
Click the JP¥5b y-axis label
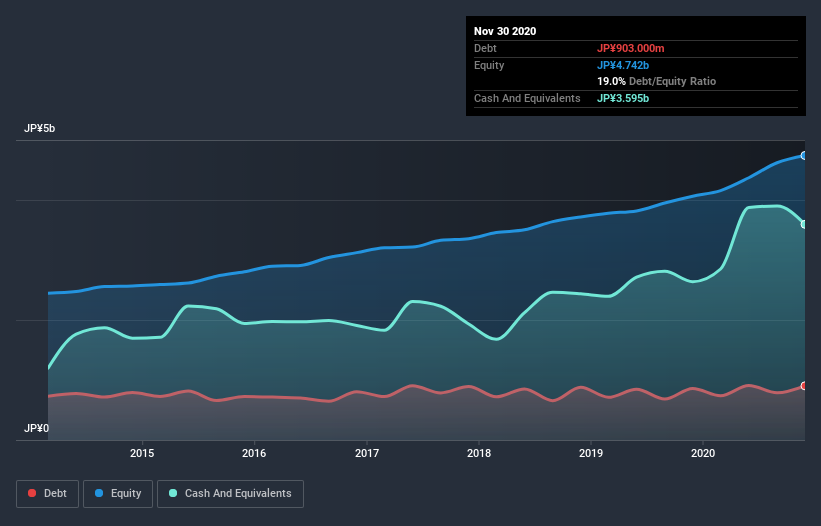pyautogui.click(x=39, y=129)
